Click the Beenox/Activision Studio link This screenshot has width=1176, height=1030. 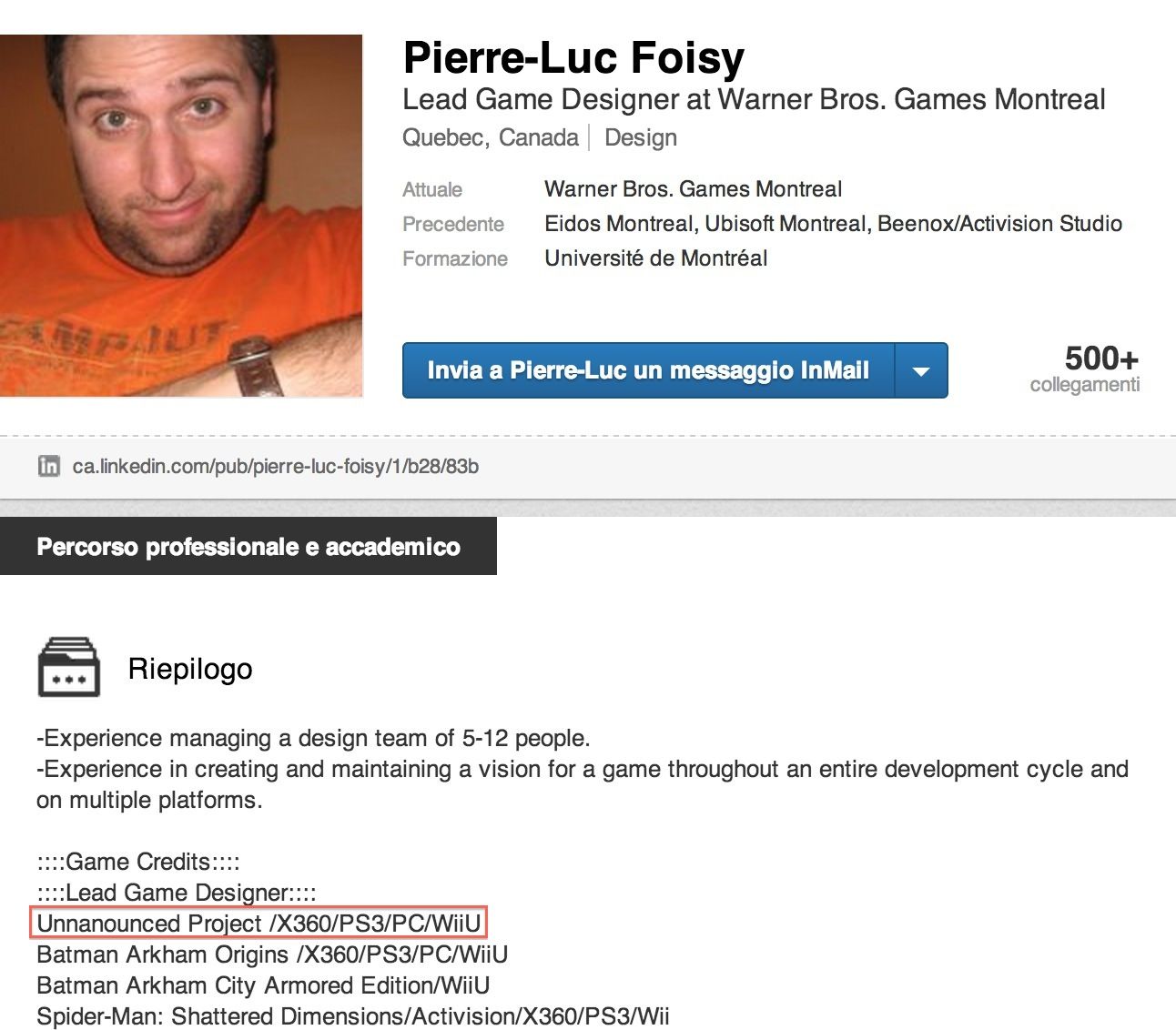pos(999,224)
